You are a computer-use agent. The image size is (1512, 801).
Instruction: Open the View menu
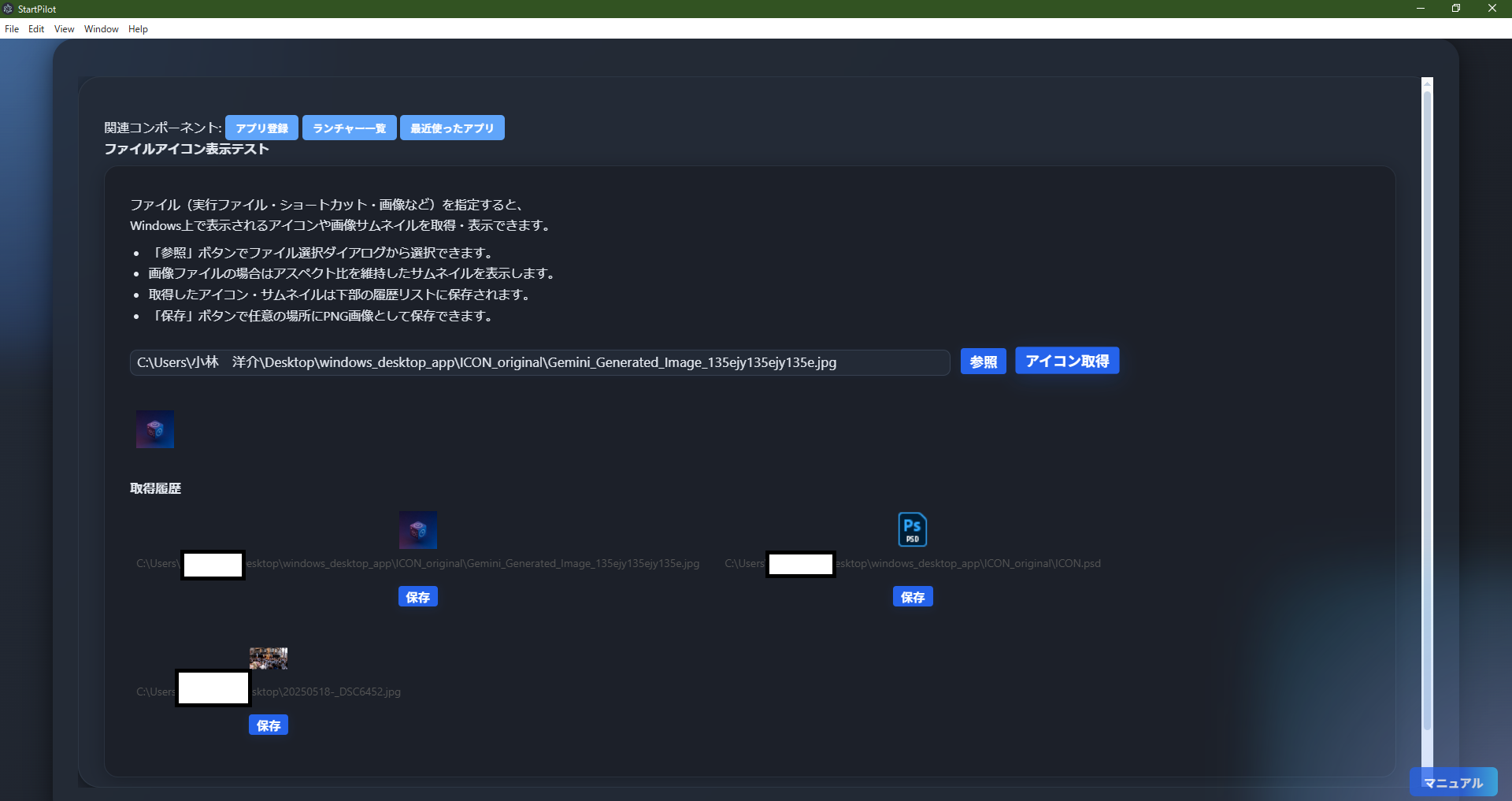click(63, 29)
